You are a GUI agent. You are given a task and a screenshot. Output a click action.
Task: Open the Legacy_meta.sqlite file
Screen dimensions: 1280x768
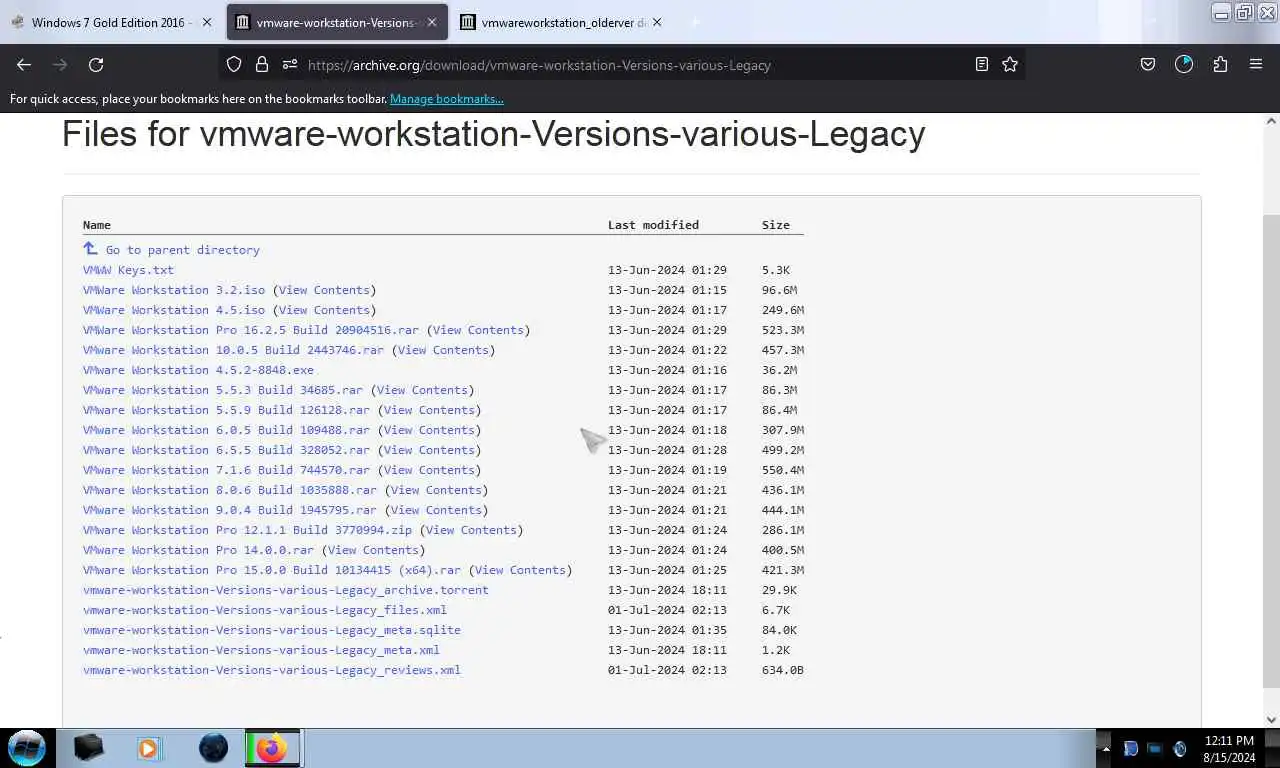click(x=272, y=630)
